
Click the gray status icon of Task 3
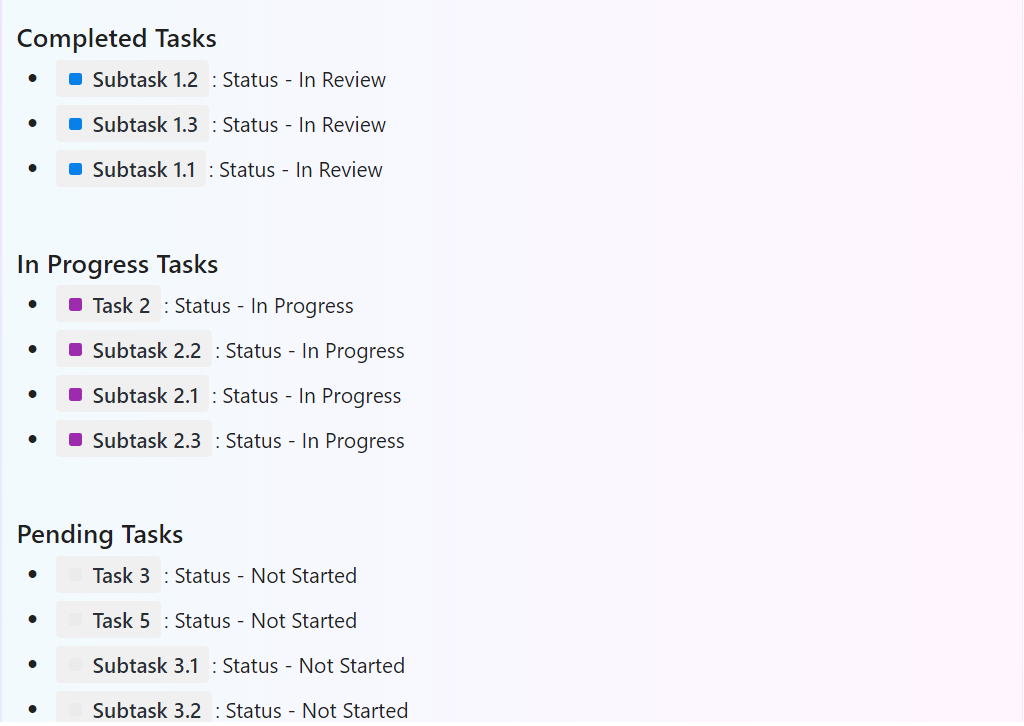pyautogui.click(x=76, y=575)
